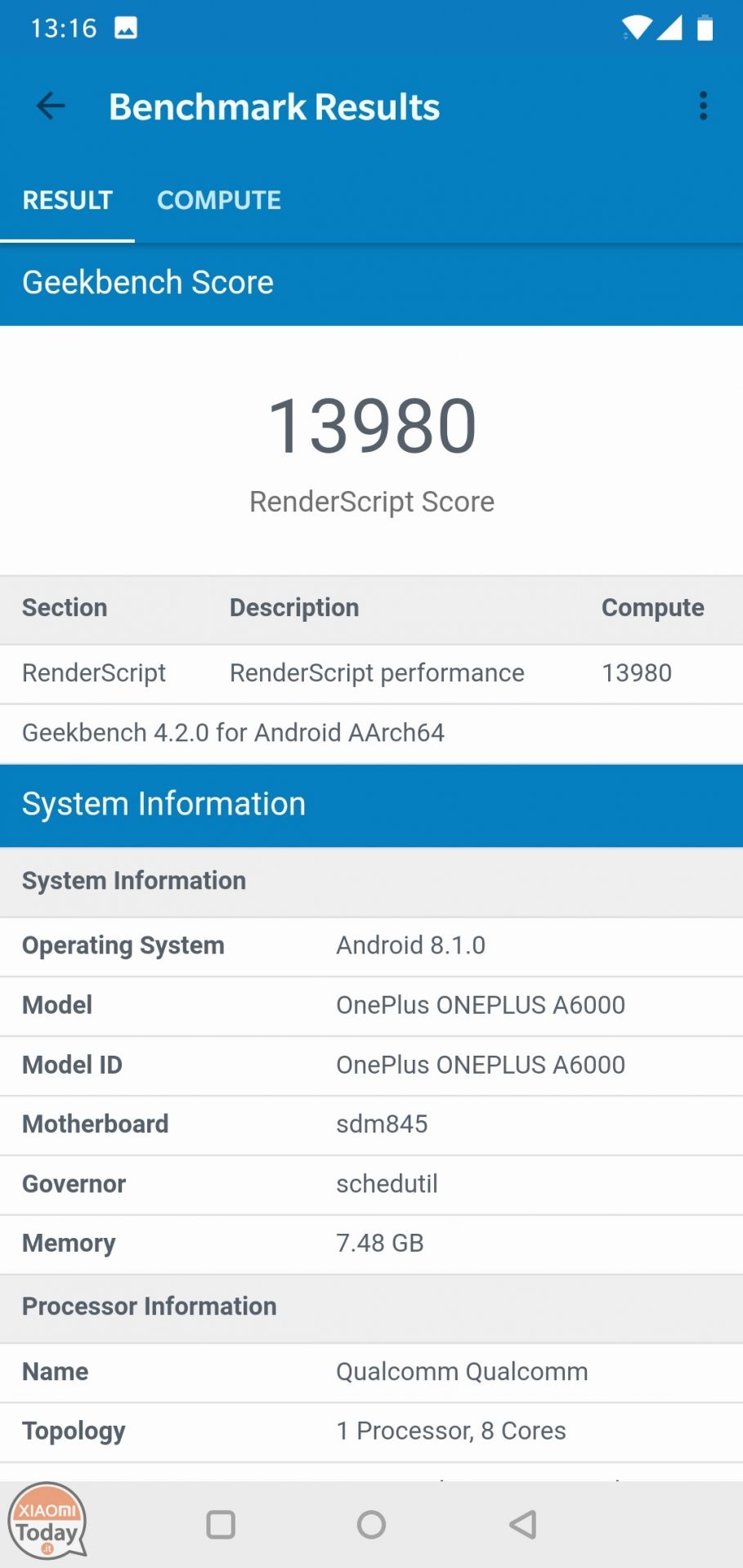743x1568 pixels.
Task: Tap the Qualcomm Qualcomm value
Action: point(462,1372)
